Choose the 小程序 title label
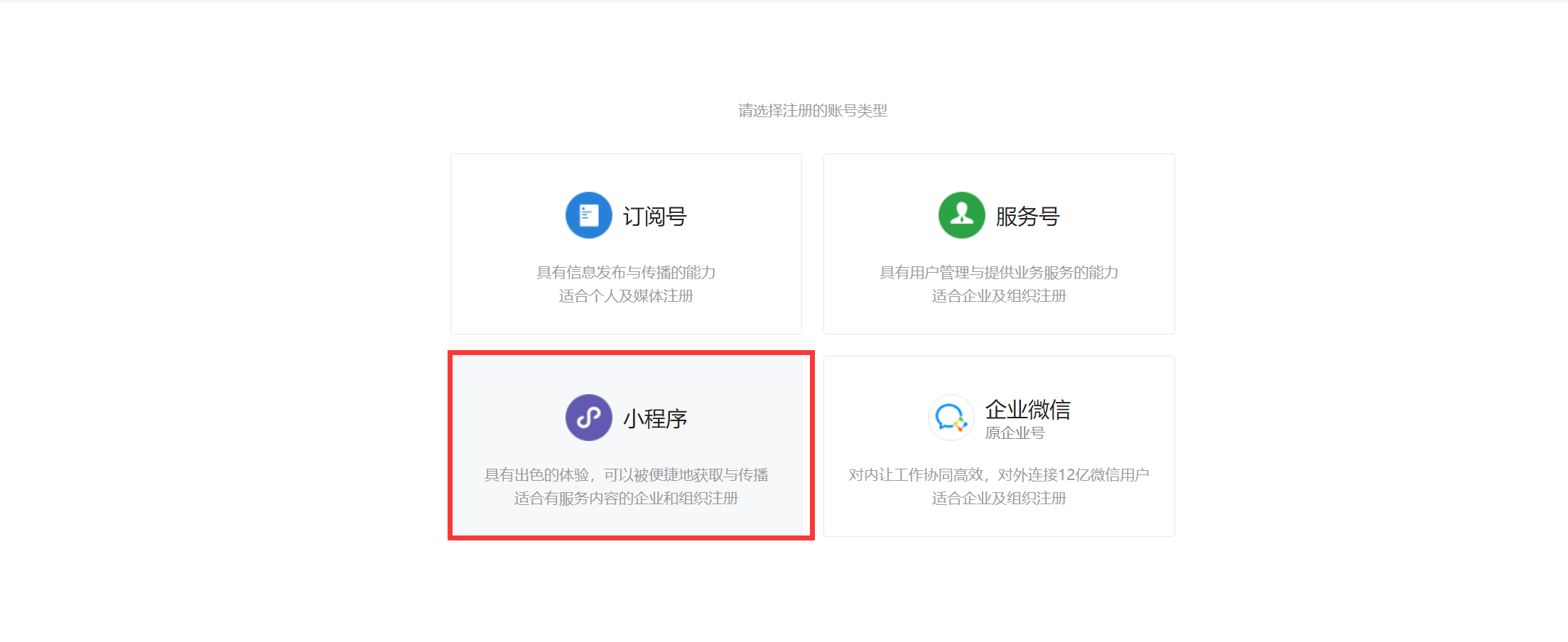This screenshot has height=642, width=1568. (654, 418)
